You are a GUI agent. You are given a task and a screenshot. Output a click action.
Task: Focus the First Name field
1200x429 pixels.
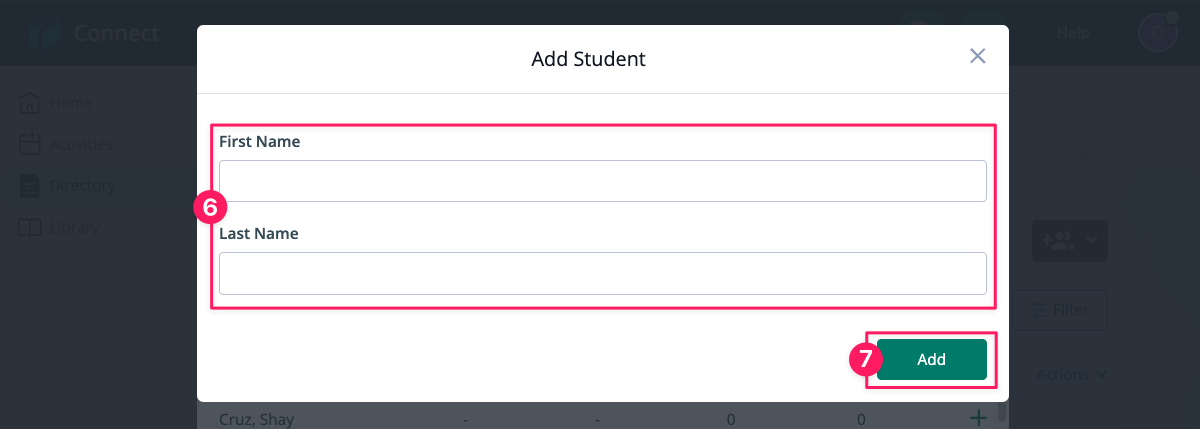(x=603, y=181)
